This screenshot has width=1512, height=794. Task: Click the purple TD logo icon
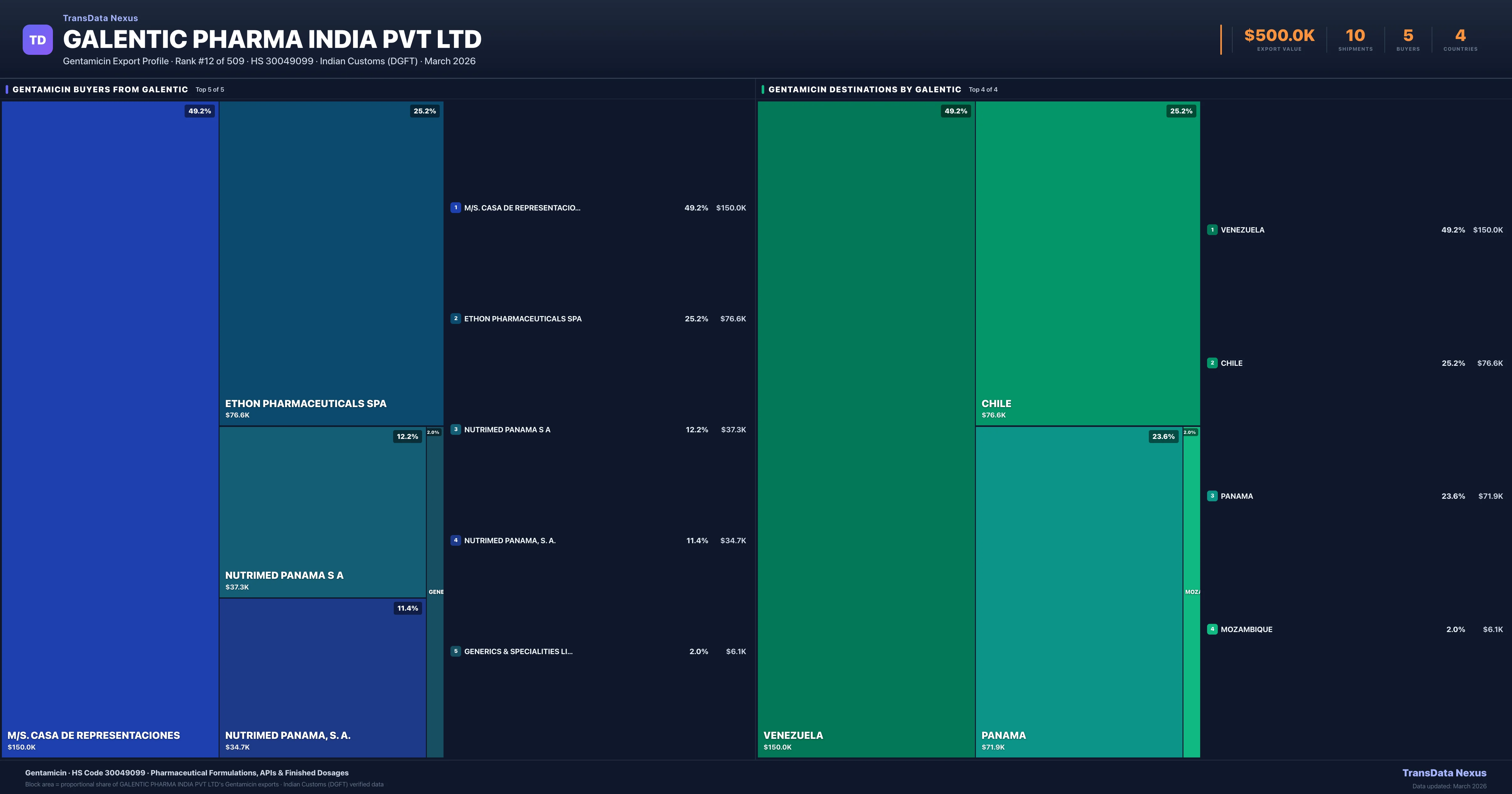(37, 40)
